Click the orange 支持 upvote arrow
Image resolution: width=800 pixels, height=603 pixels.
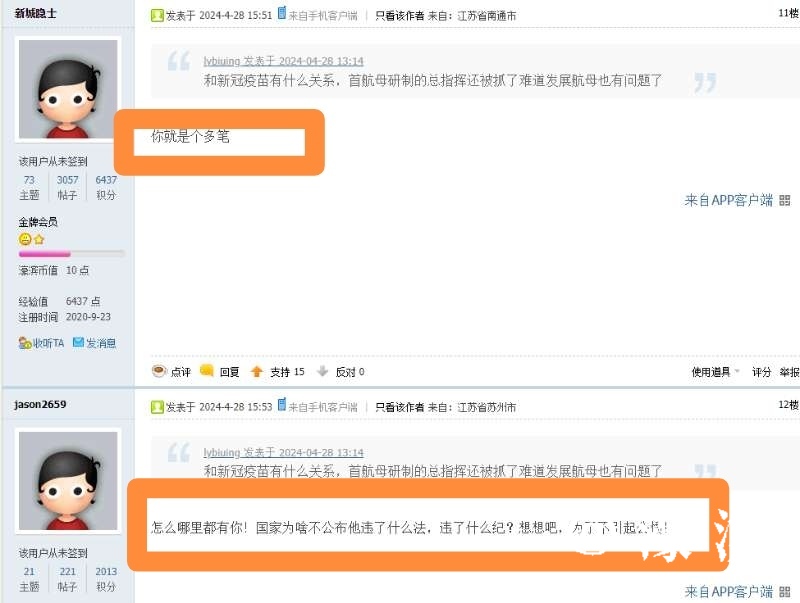tap(257, 371)
